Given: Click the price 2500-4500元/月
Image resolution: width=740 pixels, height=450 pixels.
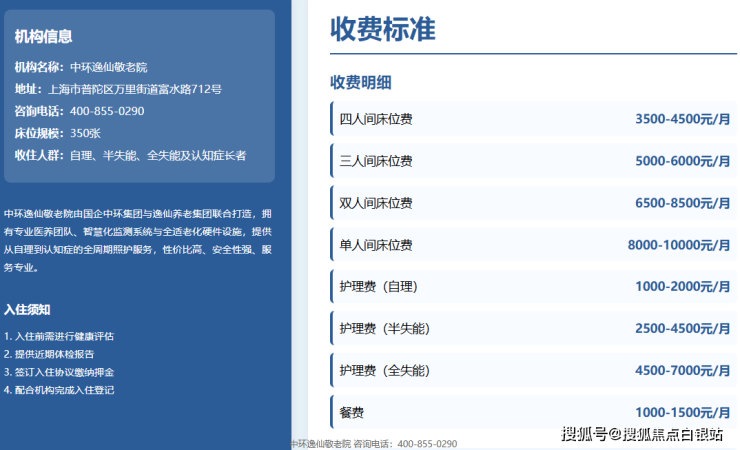Looking at the screenshot, I should pyautogui.click(x=682, y=328).
